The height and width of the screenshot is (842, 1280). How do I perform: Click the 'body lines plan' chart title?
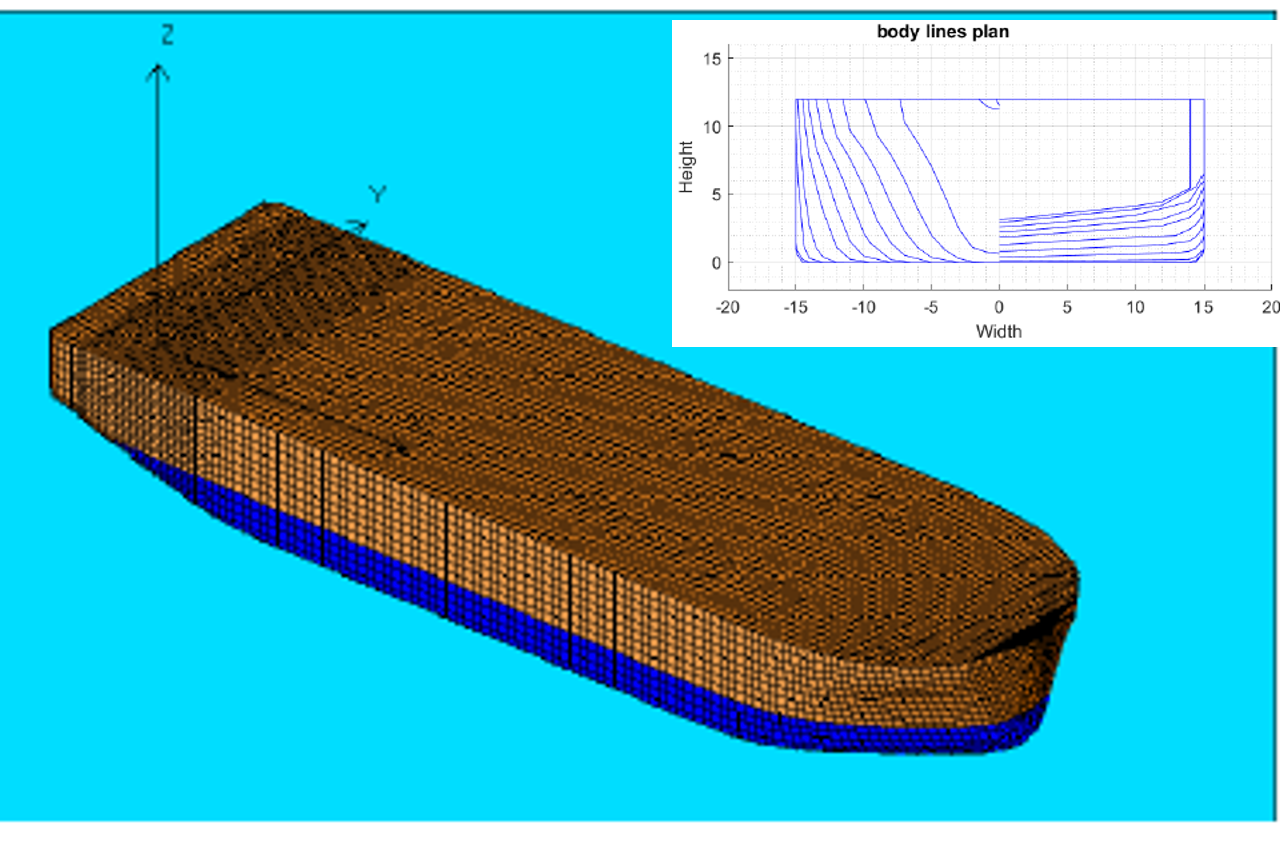943,31
